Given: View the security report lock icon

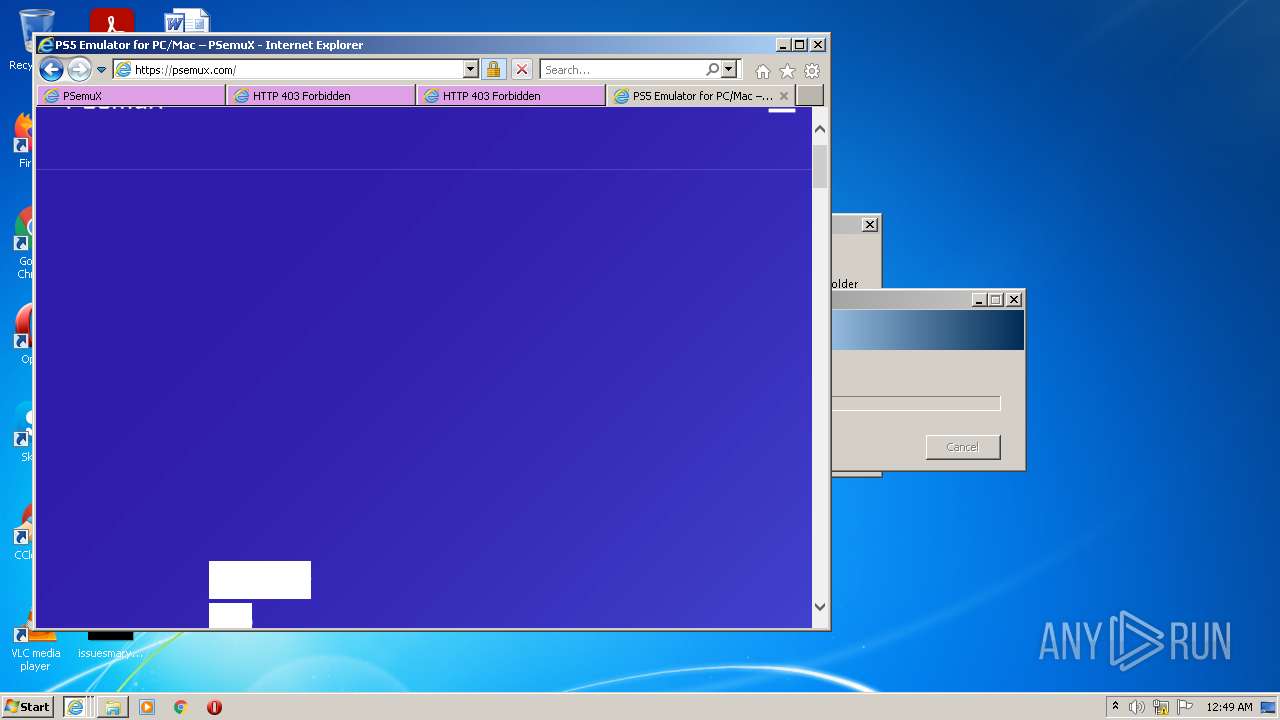Looking at the screenshot, I should (x=493, y=70).
